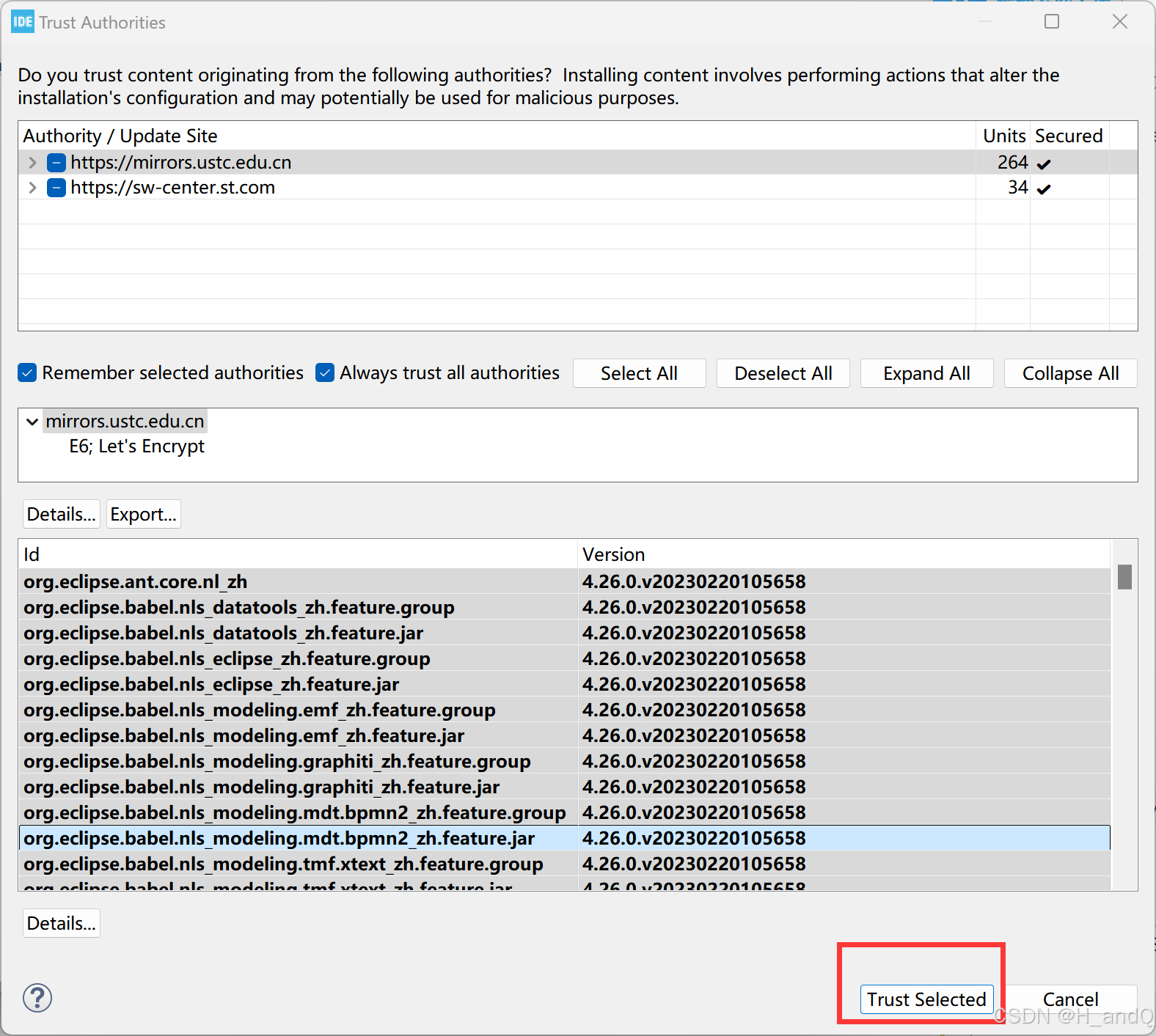Select row org.eclipse.babel.nls_modeling.mdt.bpmn2_zh.feature.group
The image size is (1156, 1036).
[565, 812]
